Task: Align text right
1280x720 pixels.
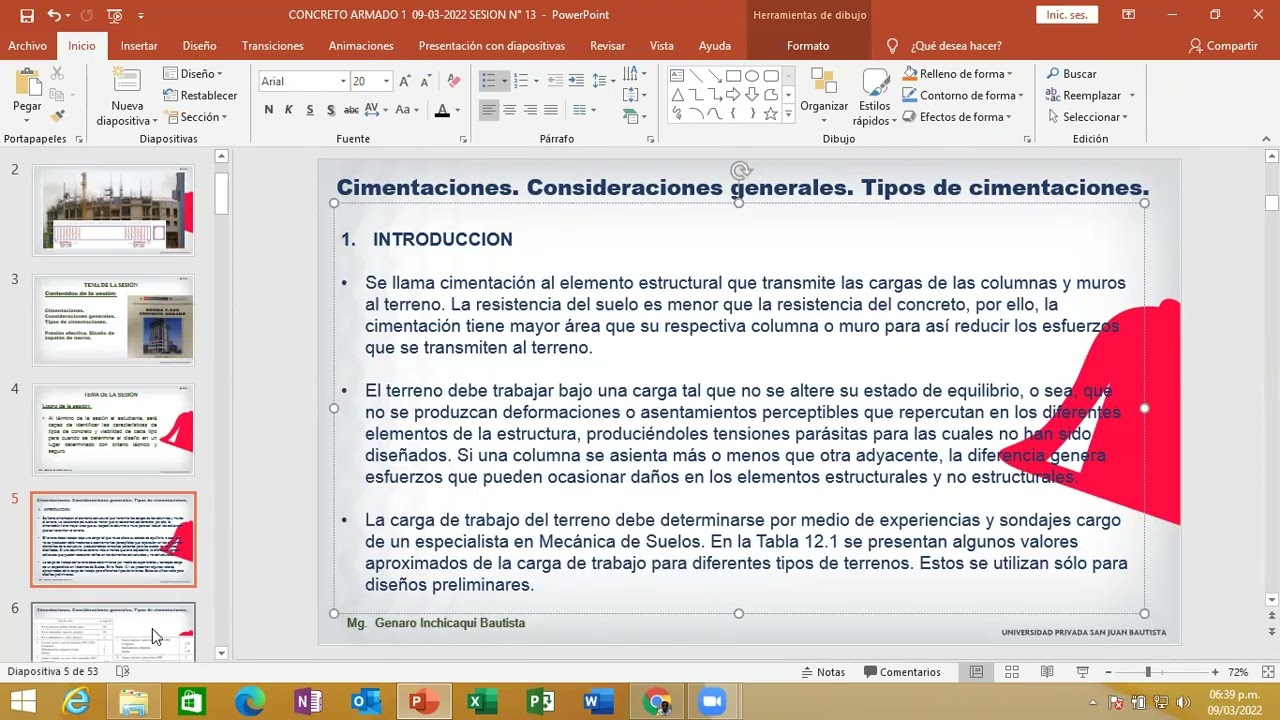Action: click(x=530, y=110)
